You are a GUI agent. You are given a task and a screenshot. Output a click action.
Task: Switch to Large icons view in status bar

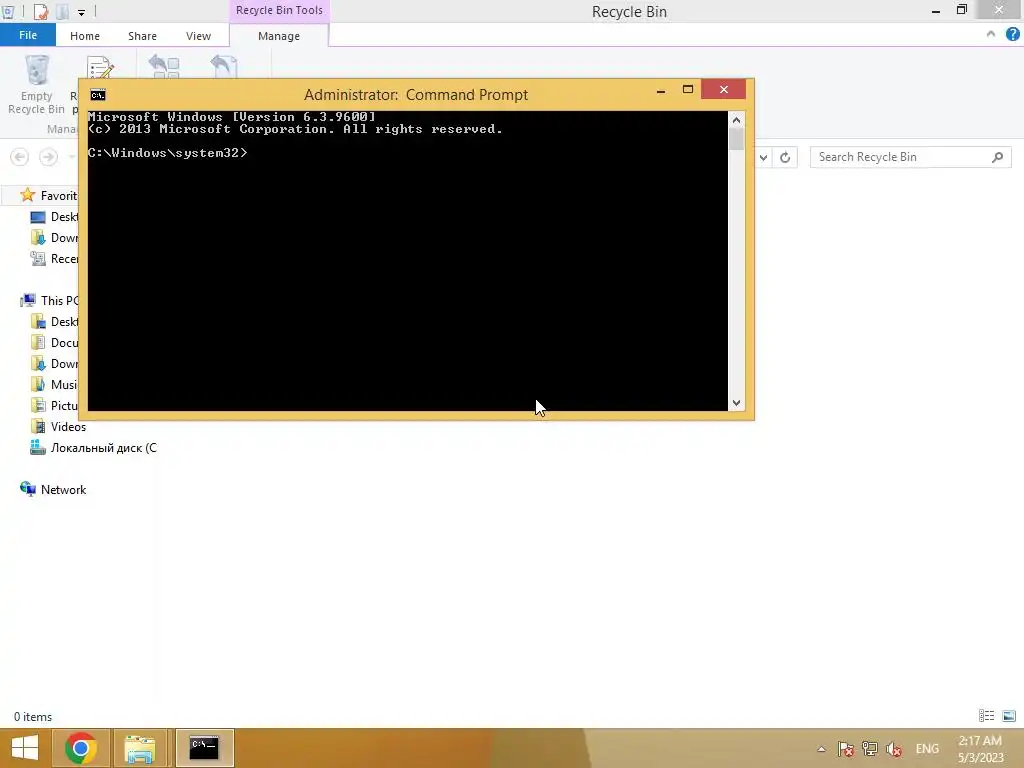(x=1009, y=716)
